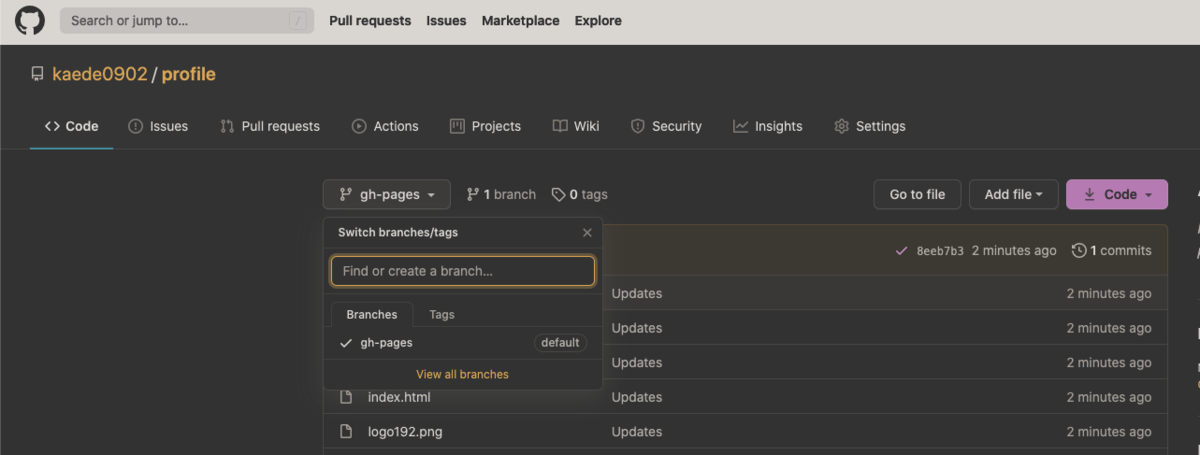
Task: Focus the Search or jump to box
Action: tap(187, 20)
